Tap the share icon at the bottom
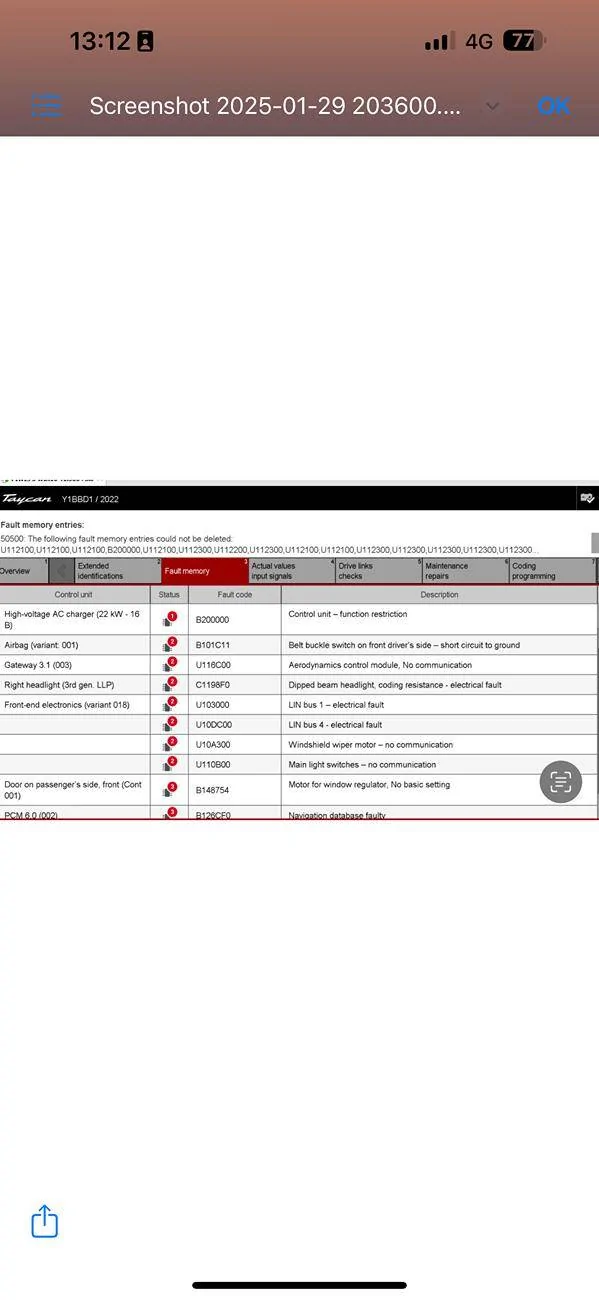599x1300 pixels. tap(45, 1221)
